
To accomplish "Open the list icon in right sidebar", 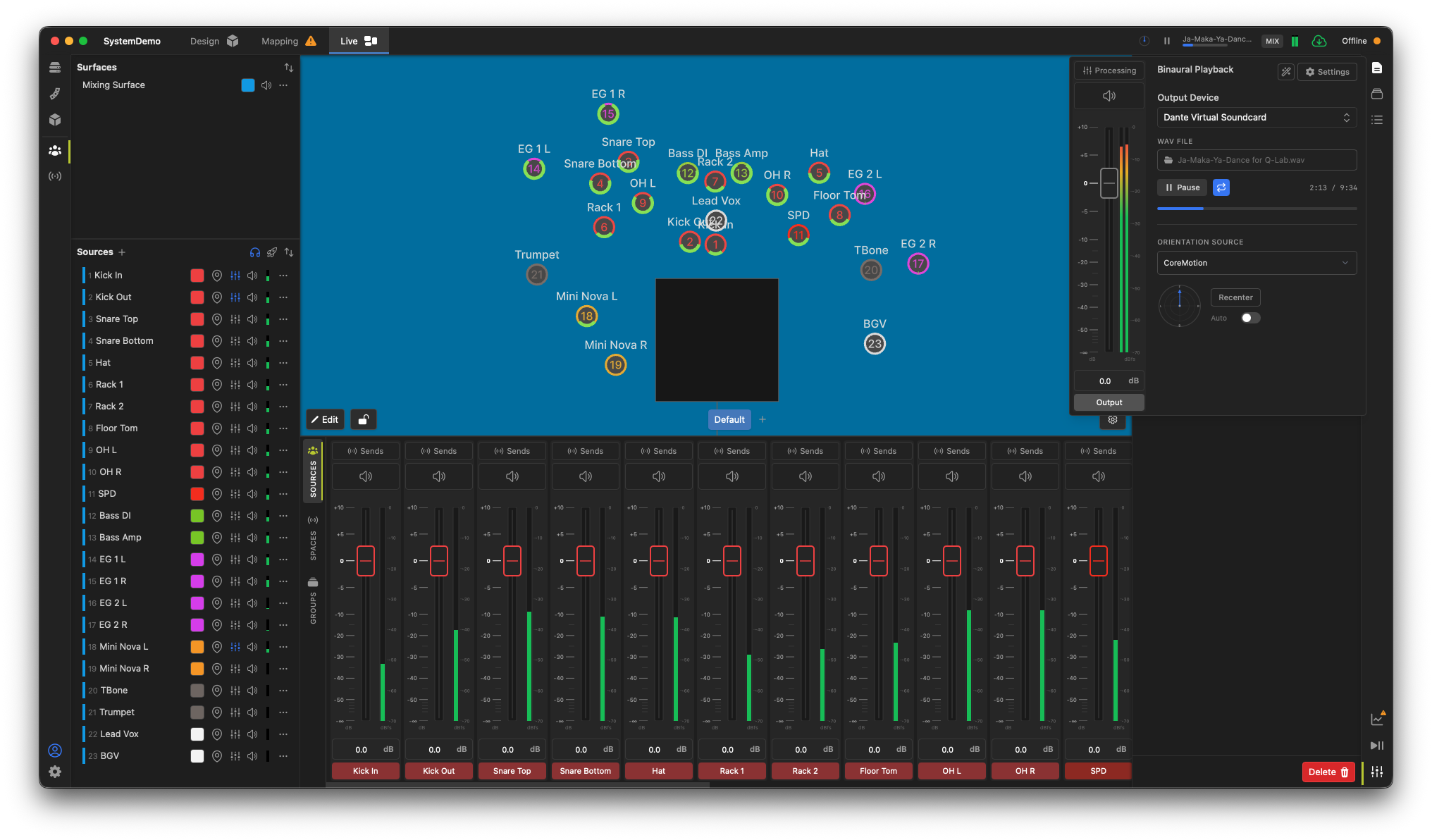I will [1377, 120].
